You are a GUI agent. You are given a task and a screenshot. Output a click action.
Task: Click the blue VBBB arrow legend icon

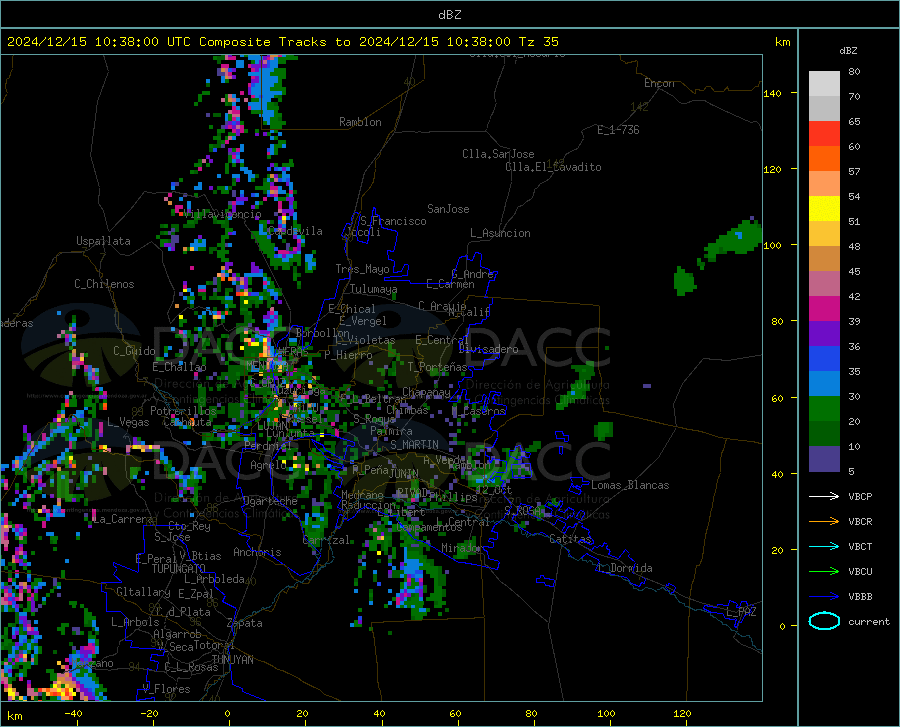pyautogui.click(x=824, y=597)
